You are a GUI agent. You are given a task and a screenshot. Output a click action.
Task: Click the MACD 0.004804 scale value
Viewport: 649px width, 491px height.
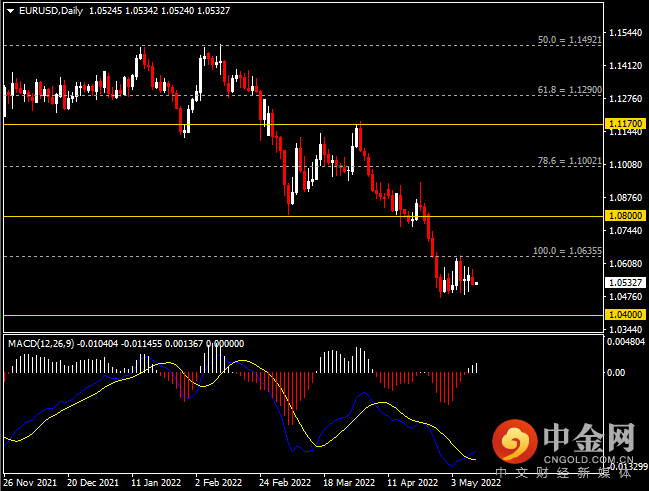(x=626, y=342)
